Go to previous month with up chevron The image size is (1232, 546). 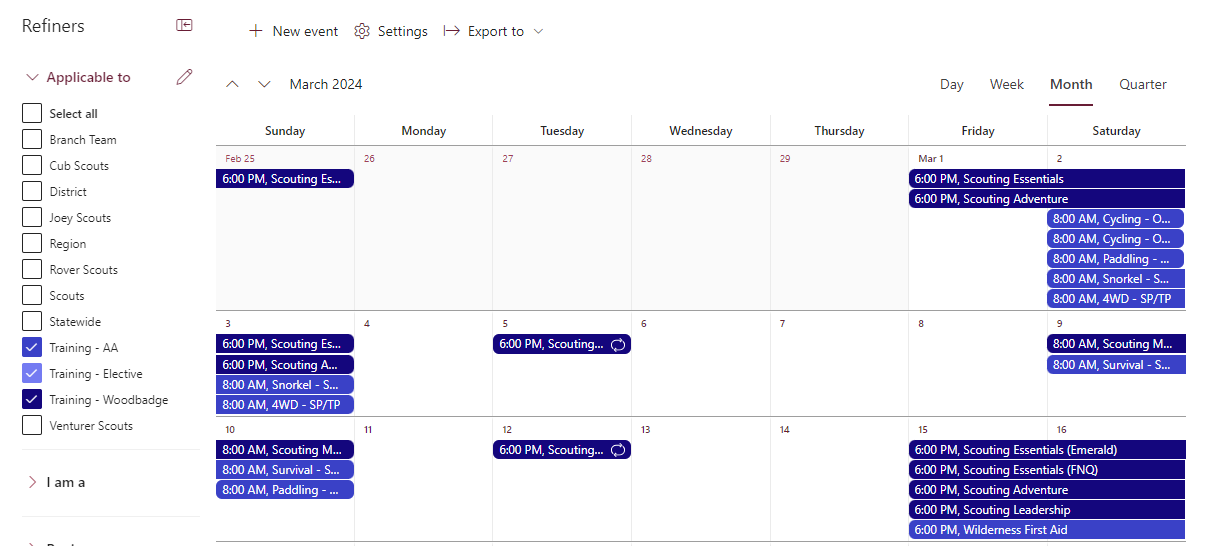tap(232, 84)
